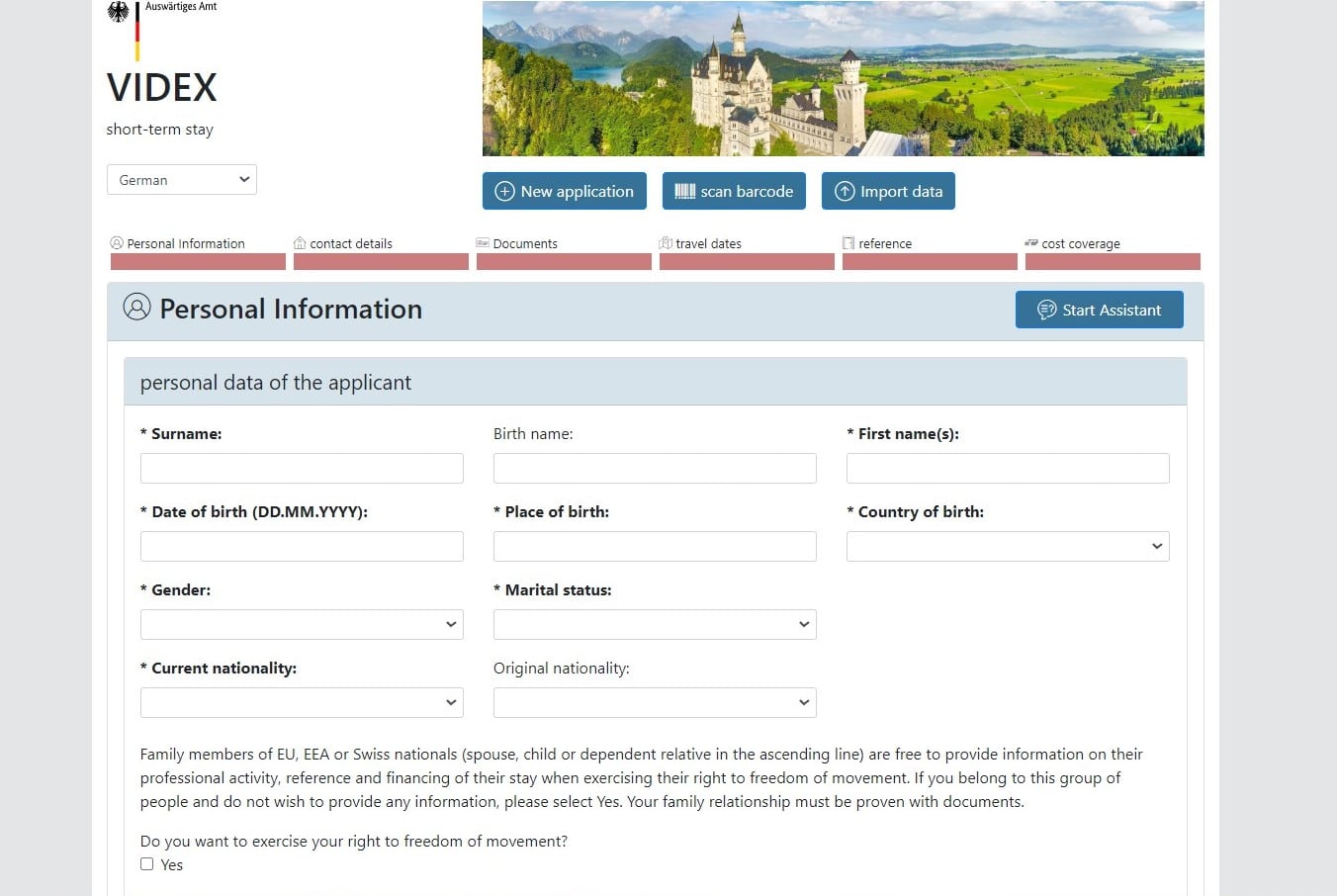Click the Import data button

[x=888, y=191]
